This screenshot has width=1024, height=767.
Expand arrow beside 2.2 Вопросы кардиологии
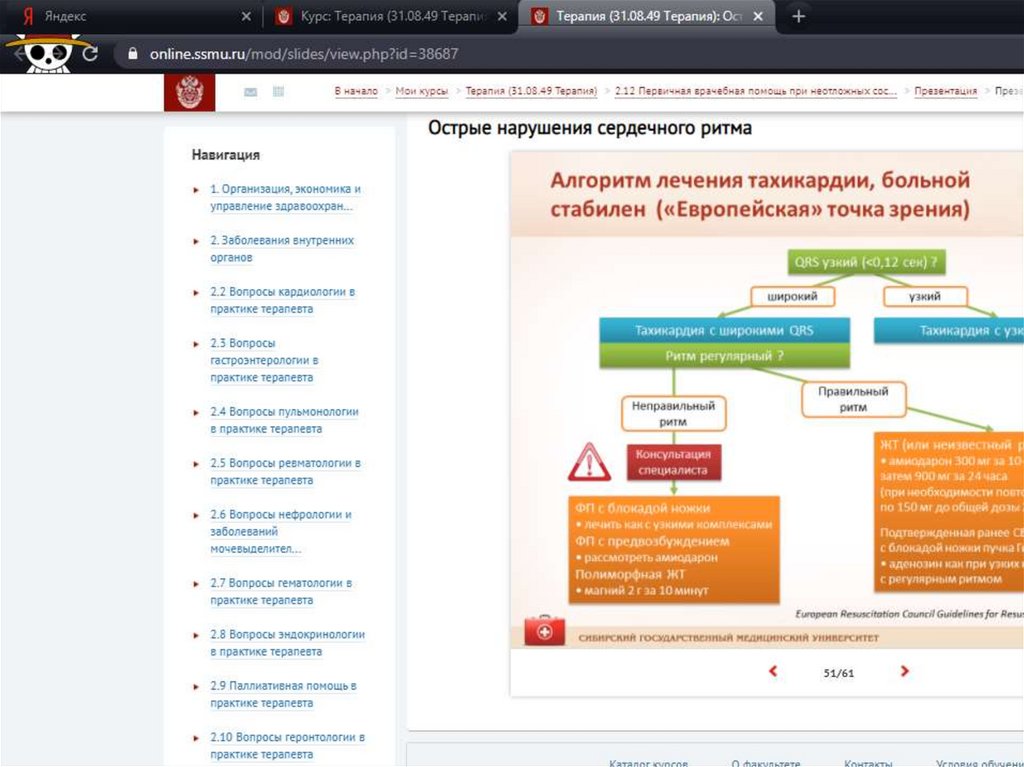196,293
